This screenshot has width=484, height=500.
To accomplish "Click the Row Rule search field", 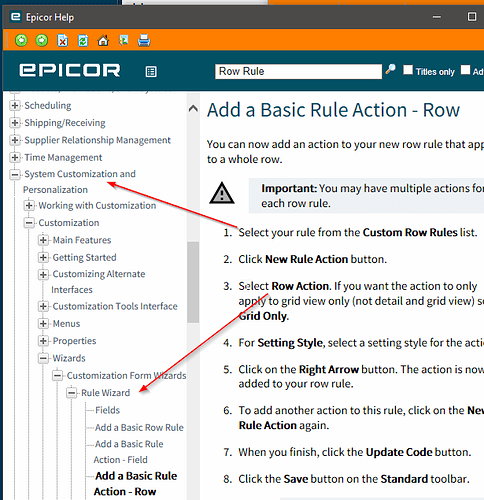I will click(298, 71).
